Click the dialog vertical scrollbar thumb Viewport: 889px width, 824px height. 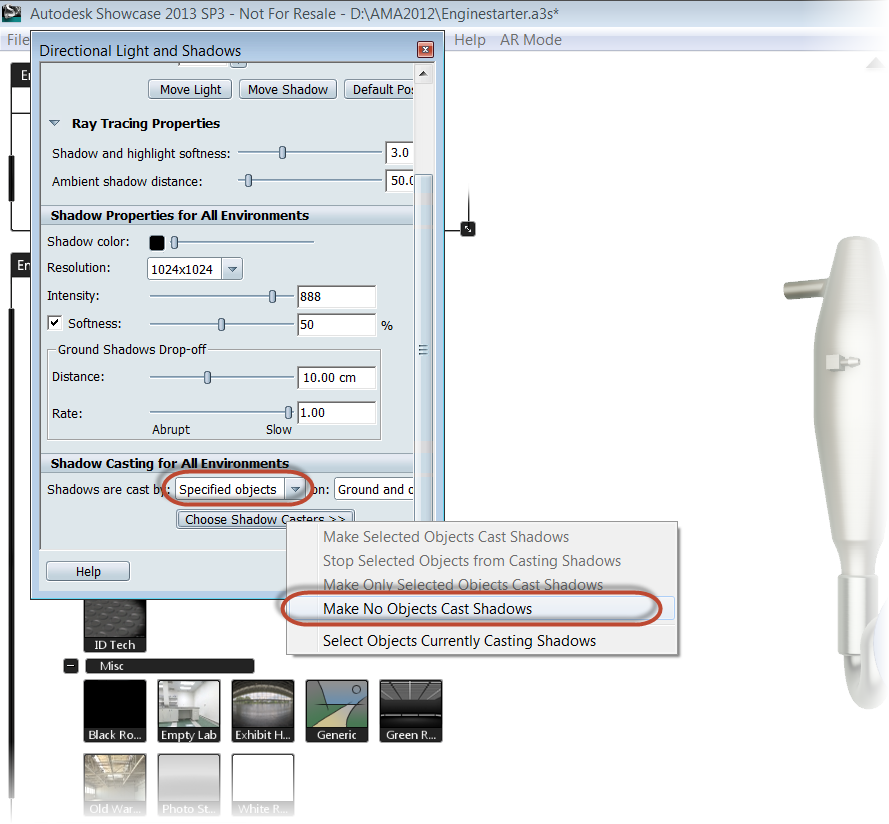point(423,349)
